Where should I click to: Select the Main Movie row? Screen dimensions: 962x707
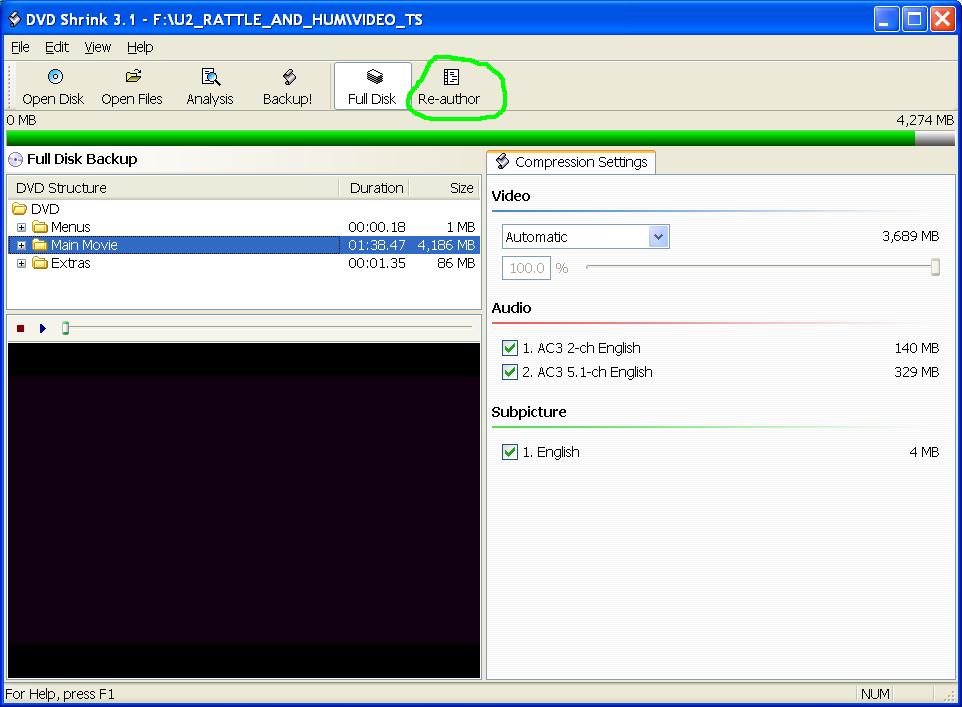point(244,245)
